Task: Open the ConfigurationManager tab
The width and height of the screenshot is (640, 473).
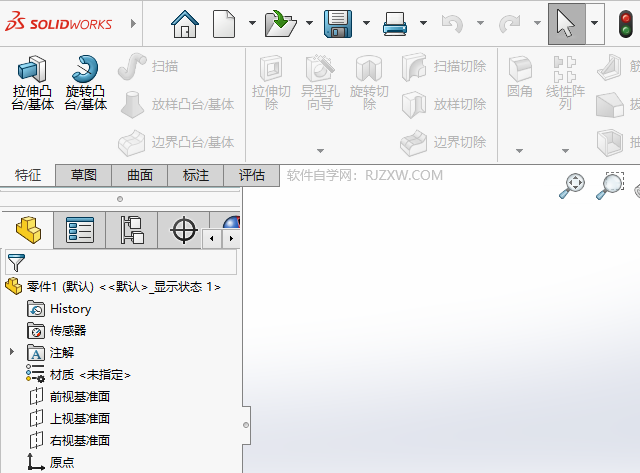Action: click(131, 230)
